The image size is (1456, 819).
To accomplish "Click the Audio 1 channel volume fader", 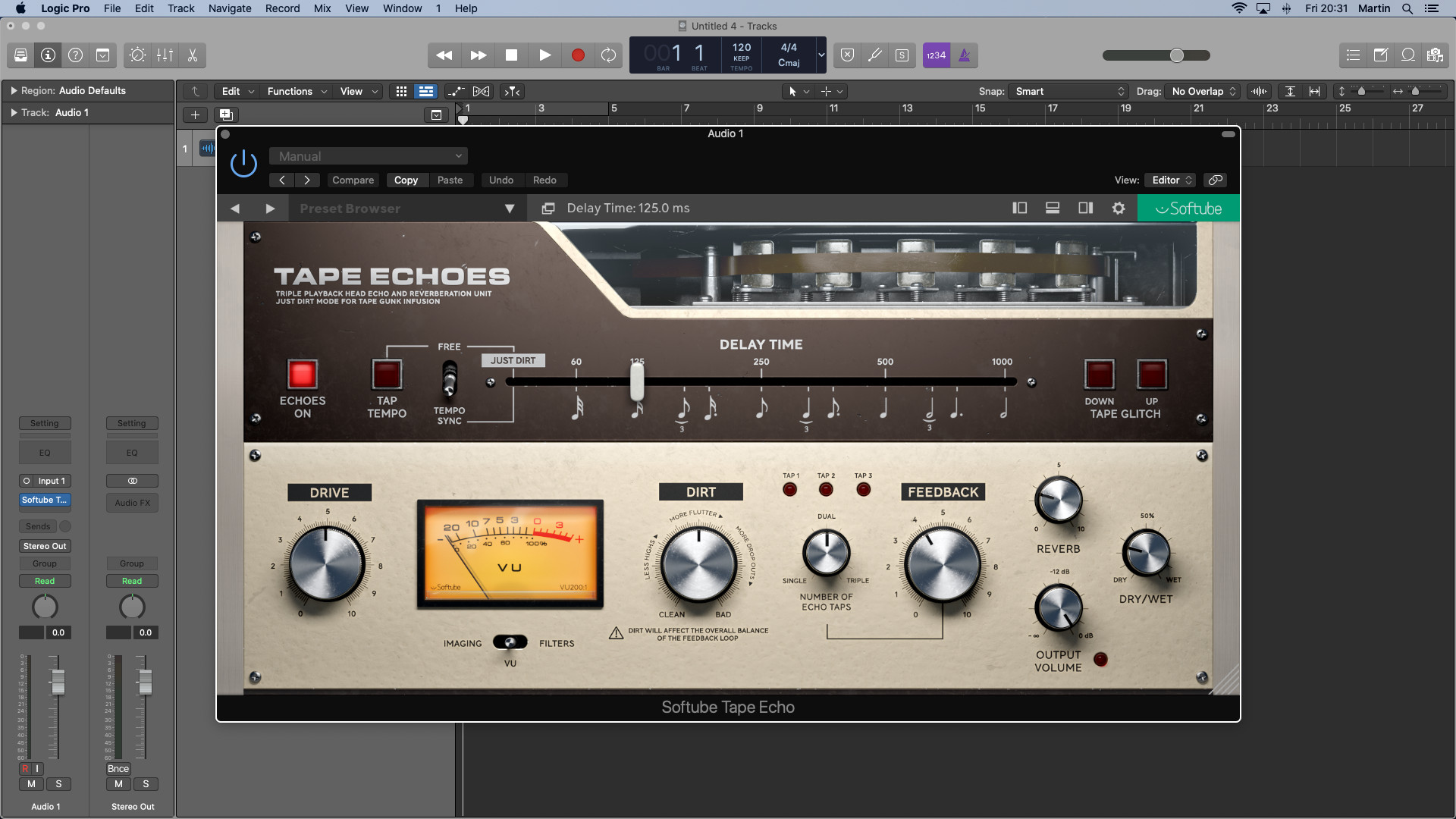I will click(x=58, y=682).
